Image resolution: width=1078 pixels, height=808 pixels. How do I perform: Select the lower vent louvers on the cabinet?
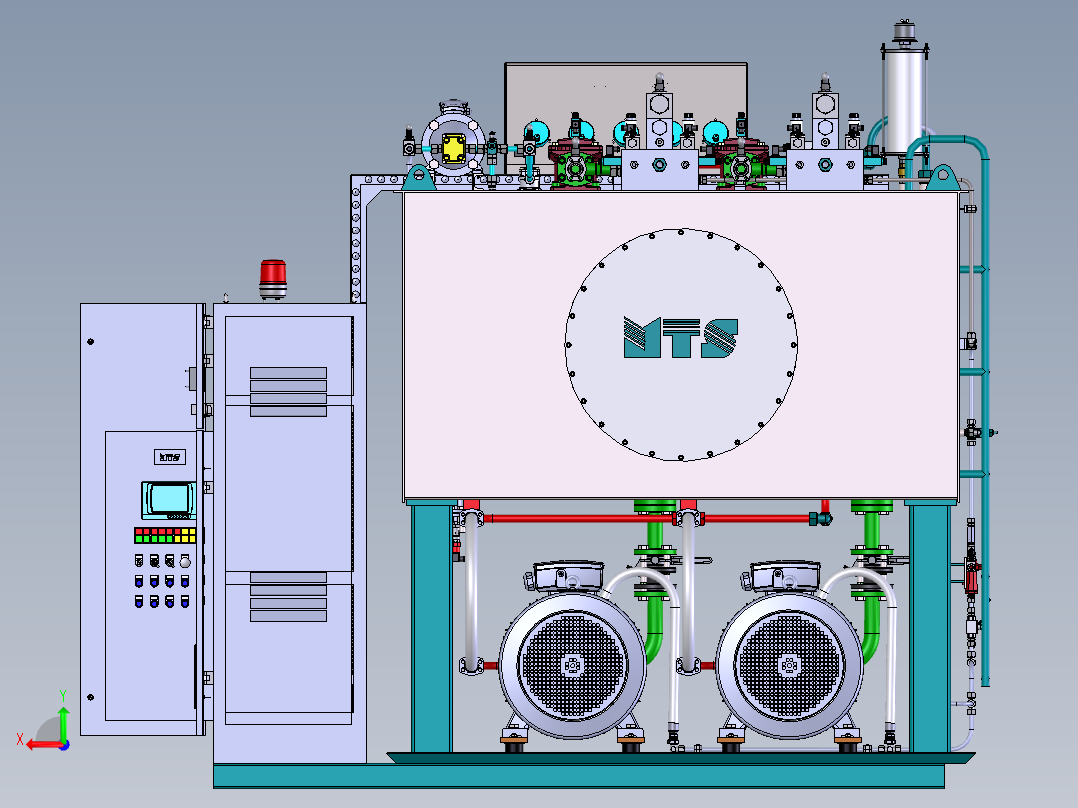click(288, 596)
